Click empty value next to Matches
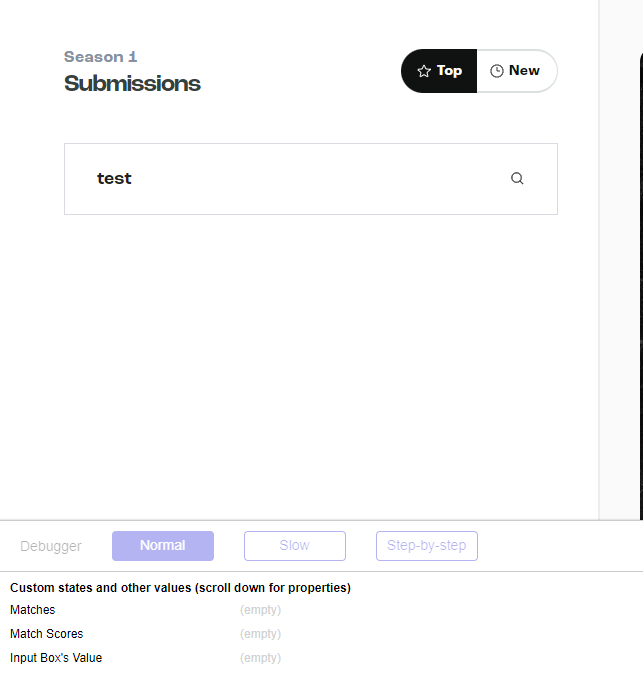 [260, 610]
